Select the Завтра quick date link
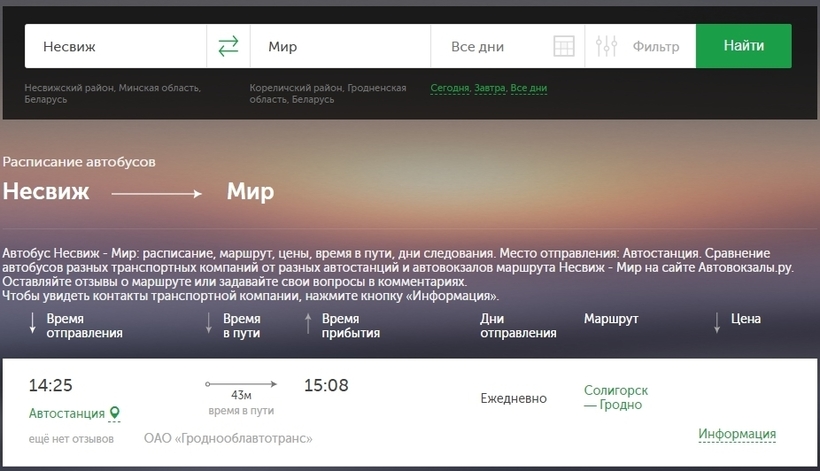 [489, 88]
